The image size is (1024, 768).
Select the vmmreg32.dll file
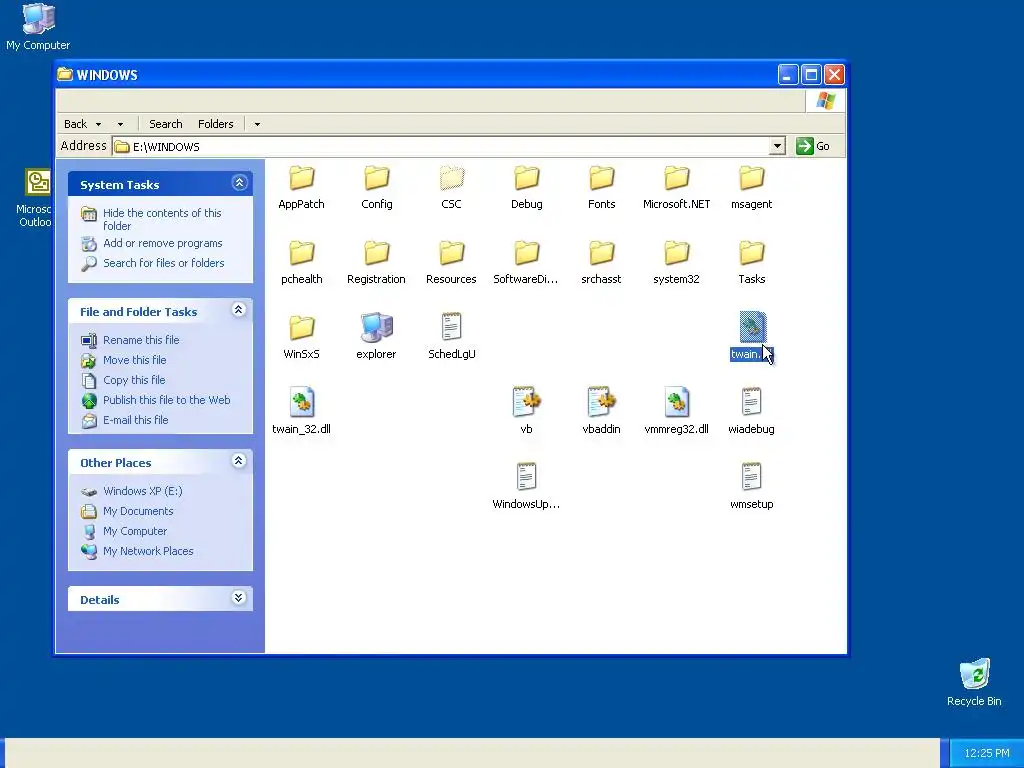click(x=677, y=412)
